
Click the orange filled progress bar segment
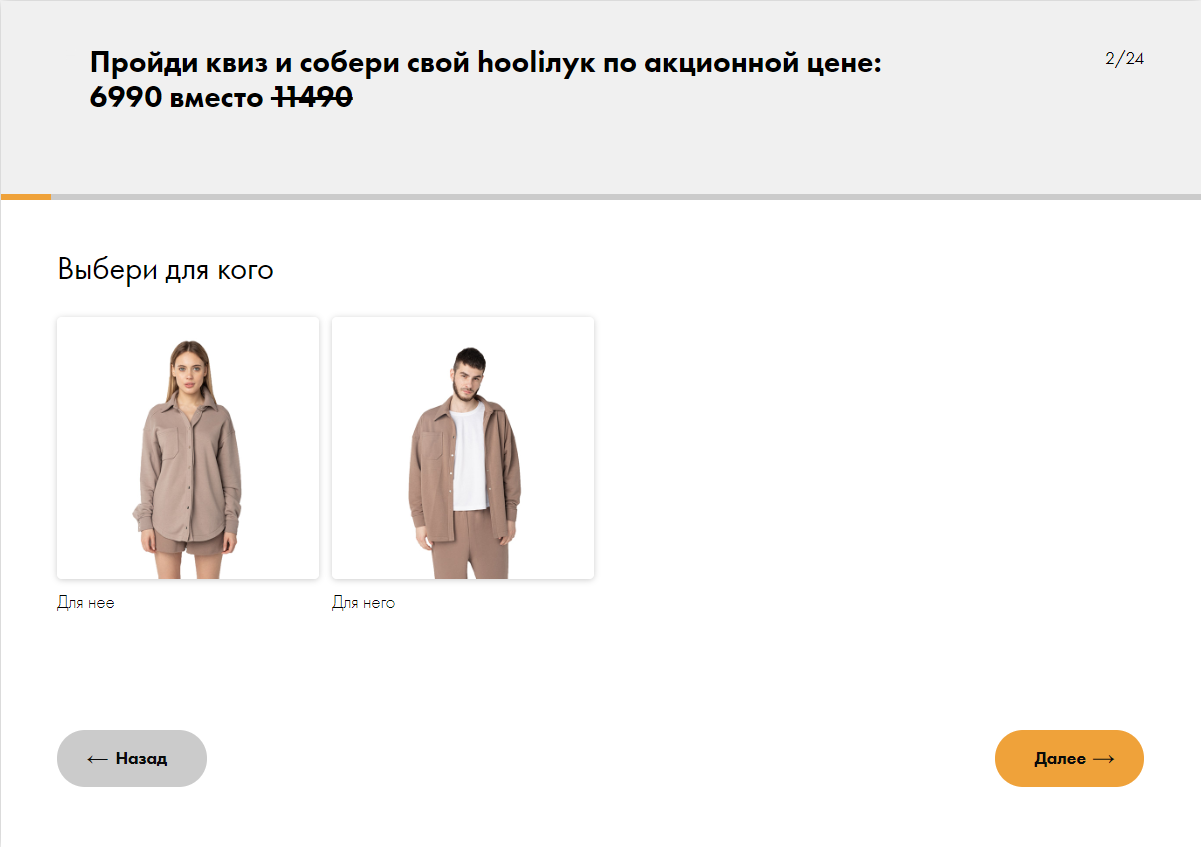pyautogui.click(x=26, y=197)
